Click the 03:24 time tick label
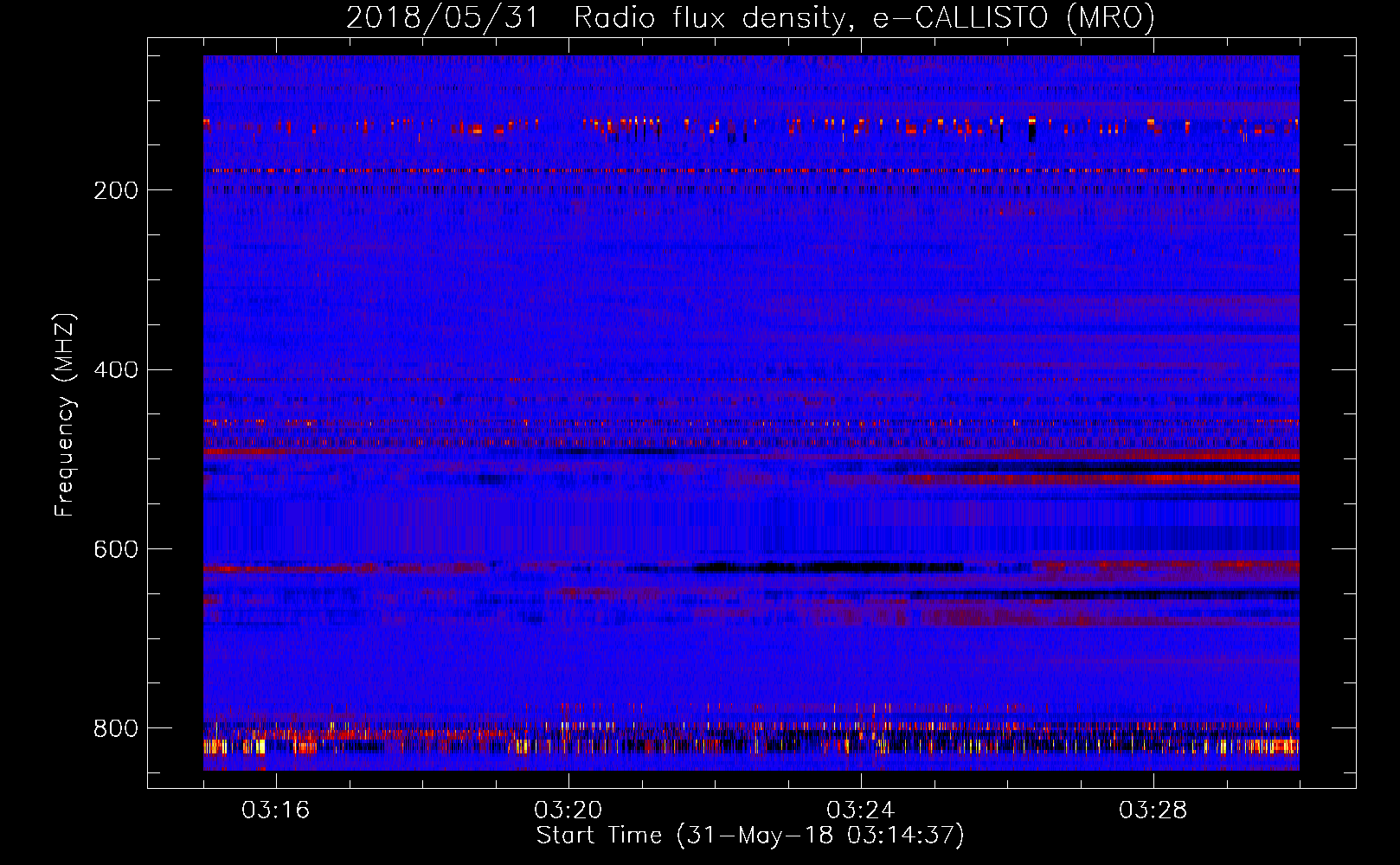The height and width of the screenshot is (865, 1400). tap(861, 811)
